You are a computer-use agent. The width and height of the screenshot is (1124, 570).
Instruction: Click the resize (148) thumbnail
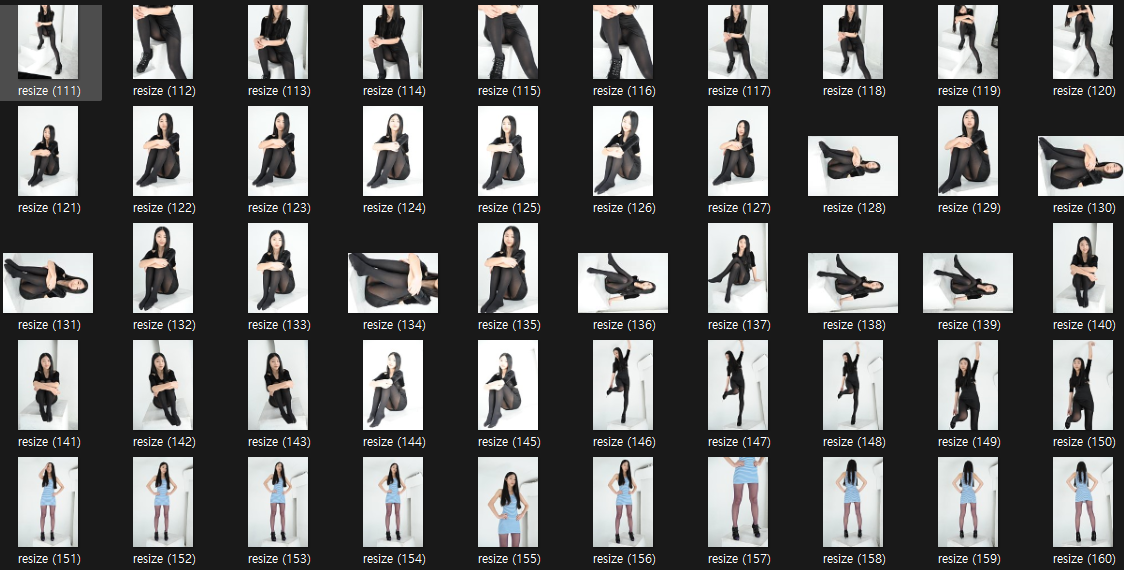[853, 385]
